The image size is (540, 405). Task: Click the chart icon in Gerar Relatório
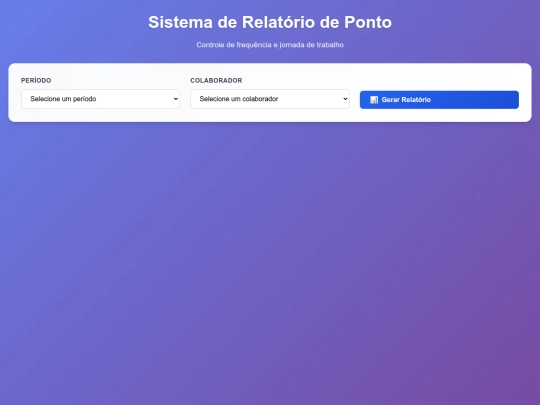[374, 100]
